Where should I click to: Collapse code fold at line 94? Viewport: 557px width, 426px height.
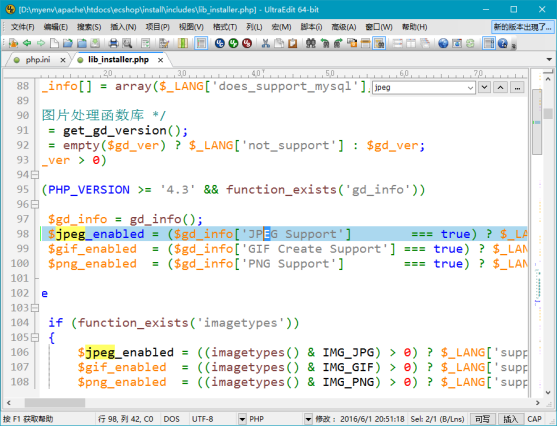[35, 175]
